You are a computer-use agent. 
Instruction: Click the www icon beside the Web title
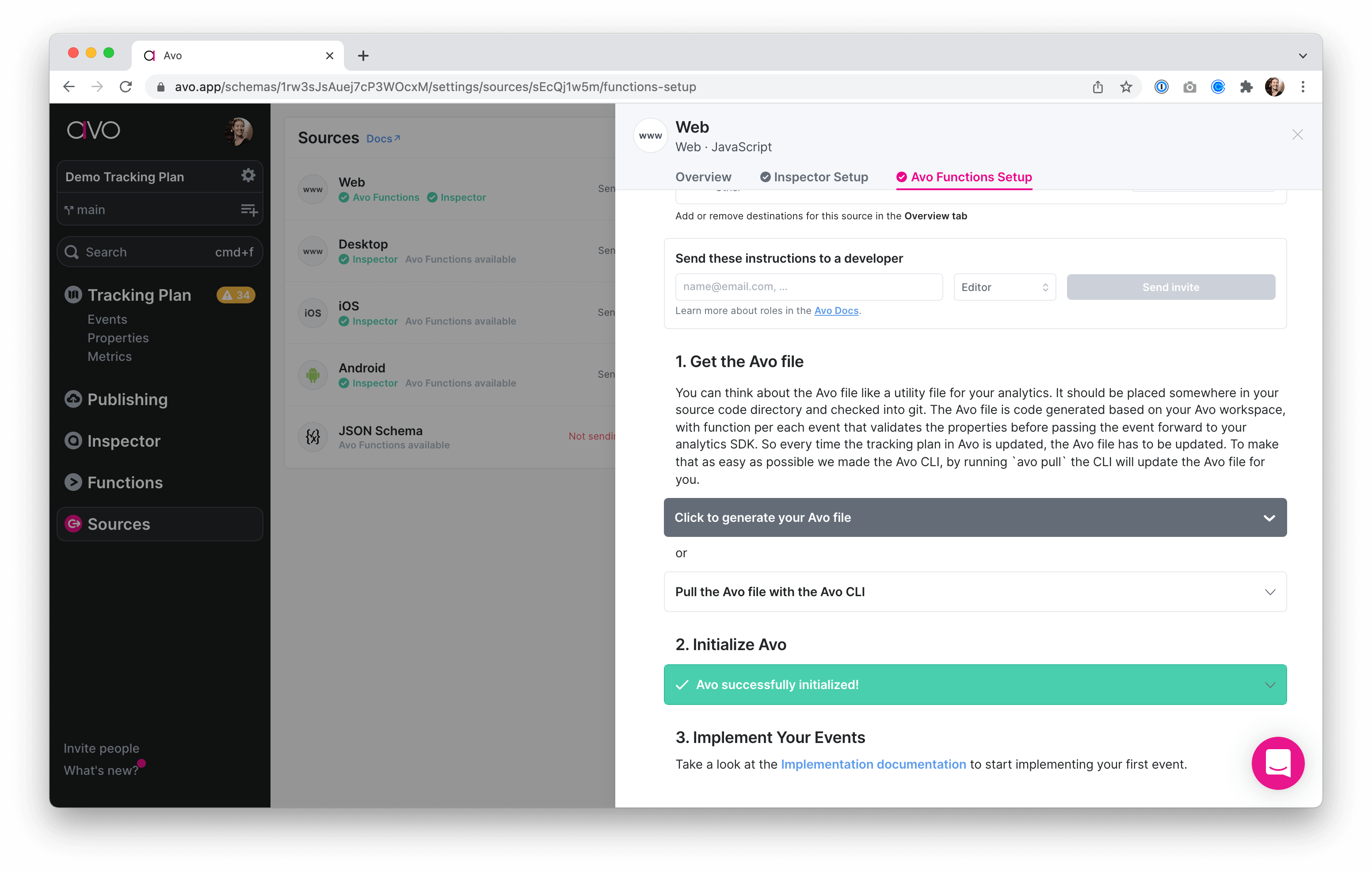[650, 135]
